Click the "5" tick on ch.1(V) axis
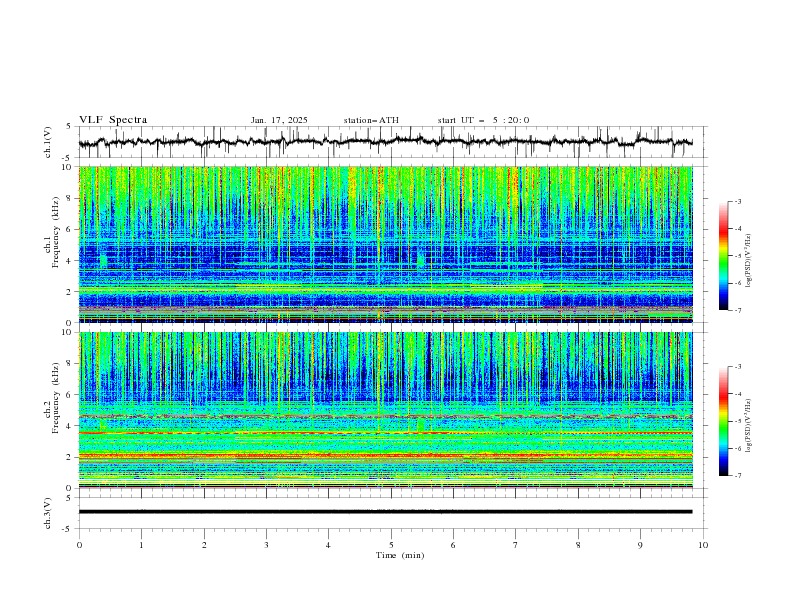Screen dimensions: 792x612 click(x=71, y=127)
